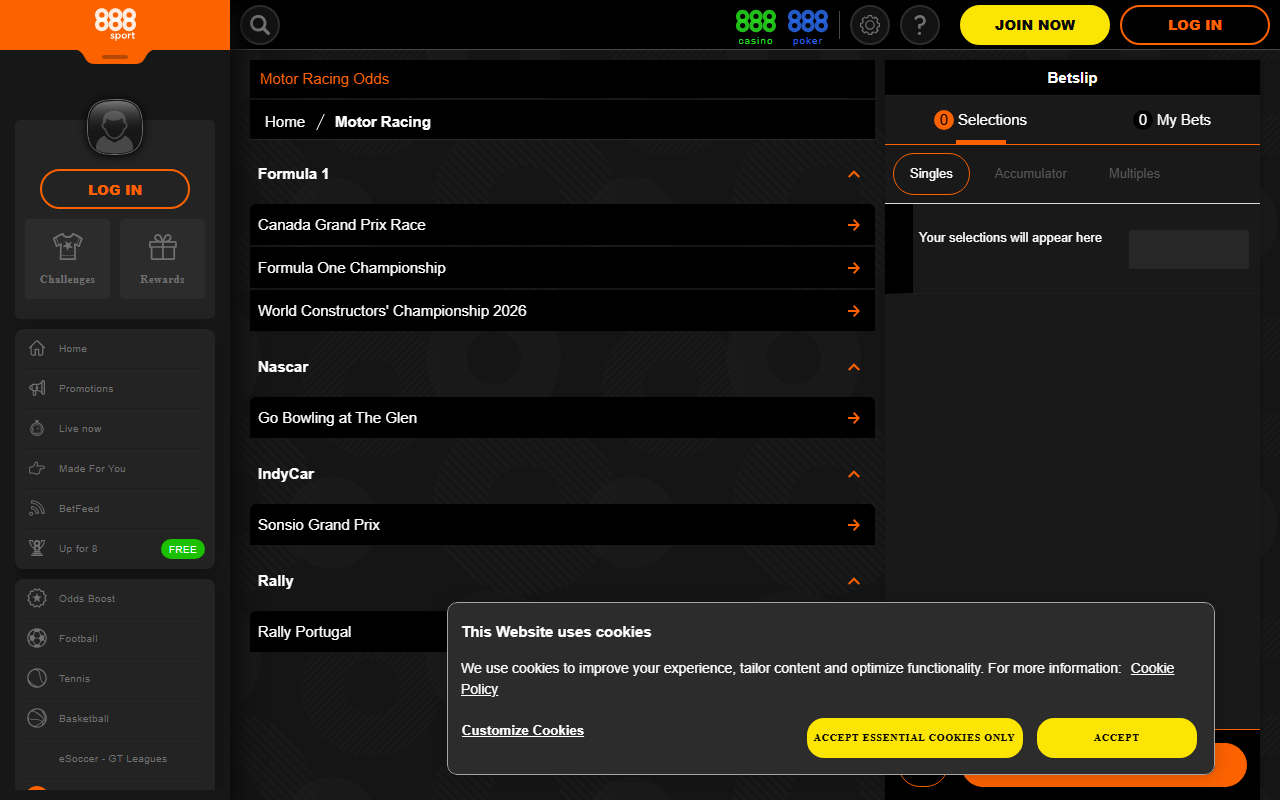Image resolution: width=1280 pixels, height=800 pixels.
Task: Collapse the IndyCar section
Action: (854, 474)
